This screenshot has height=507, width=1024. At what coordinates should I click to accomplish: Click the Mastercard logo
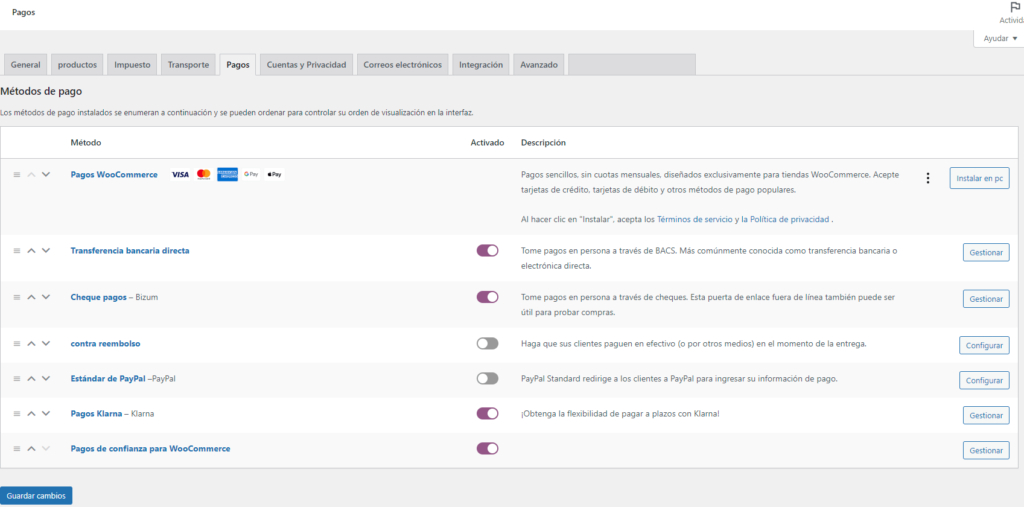pyautogui.click(x=204, y=174)
